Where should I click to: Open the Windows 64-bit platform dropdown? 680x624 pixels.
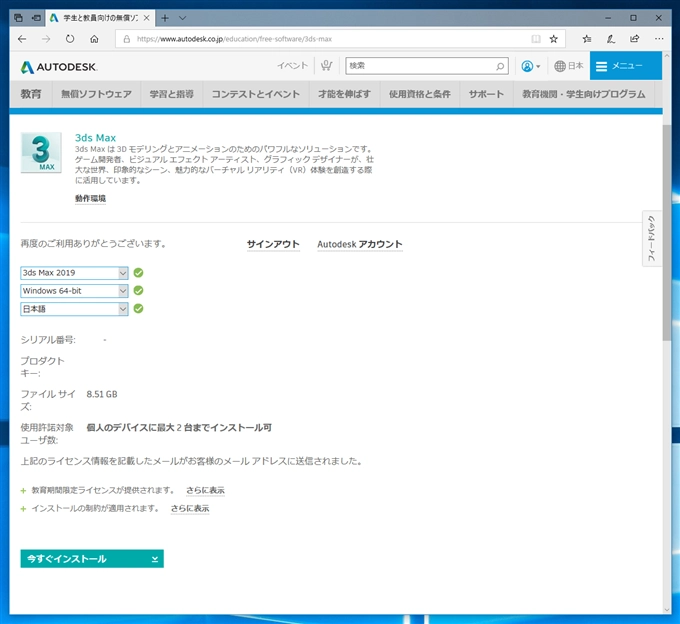click(x=74, y=291)
